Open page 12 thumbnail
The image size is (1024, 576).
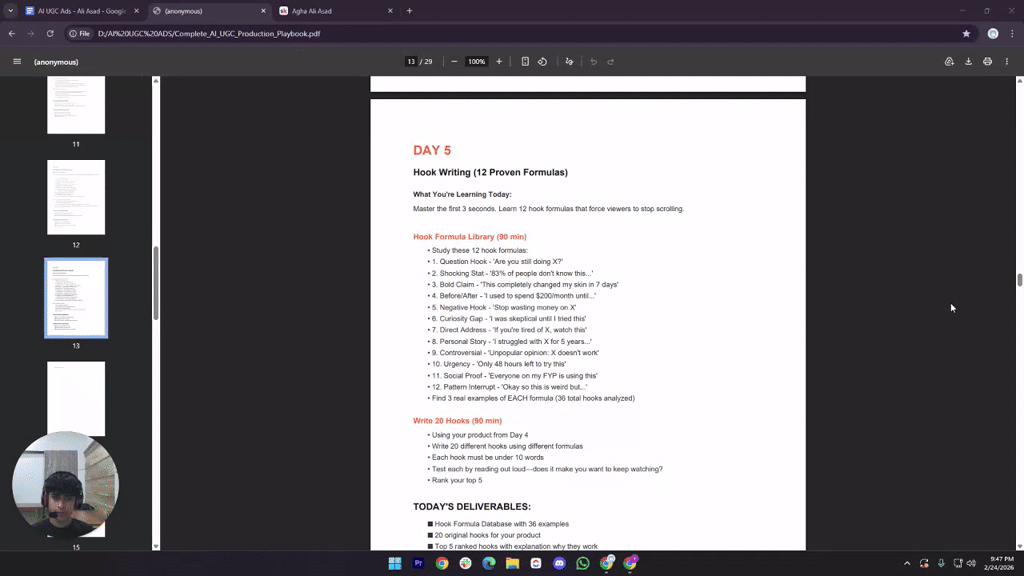pyautogui.click(x=76, y=197)
